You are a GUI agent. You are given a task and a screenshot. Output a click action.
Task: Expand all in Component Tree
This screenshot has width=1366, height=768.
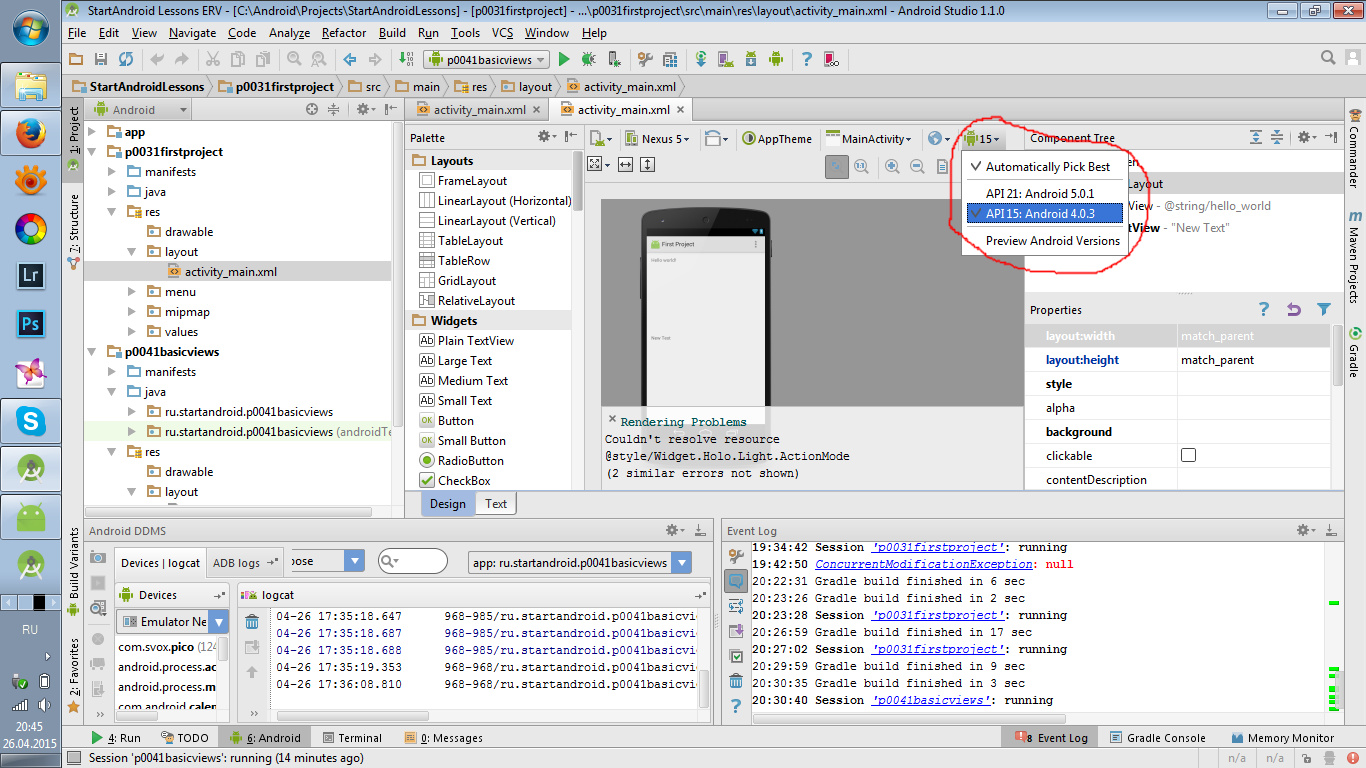tap(1256, 137)
